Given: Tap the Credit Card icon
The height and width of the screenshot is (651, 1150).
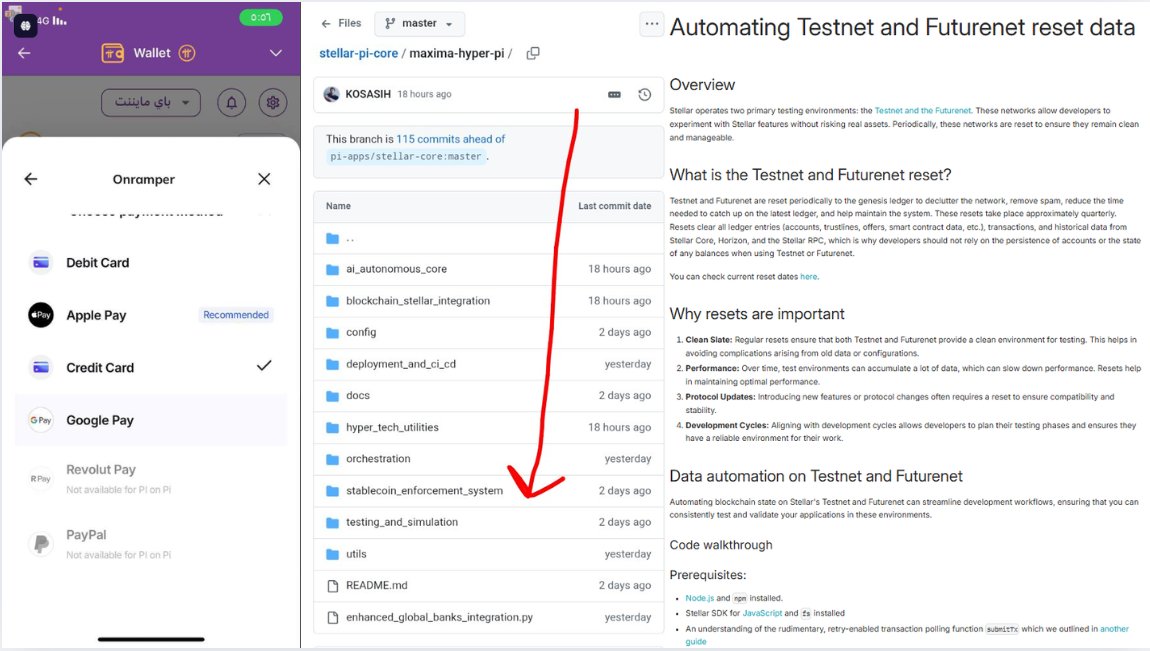Looking at the screenshot, I should click(41, 367).
